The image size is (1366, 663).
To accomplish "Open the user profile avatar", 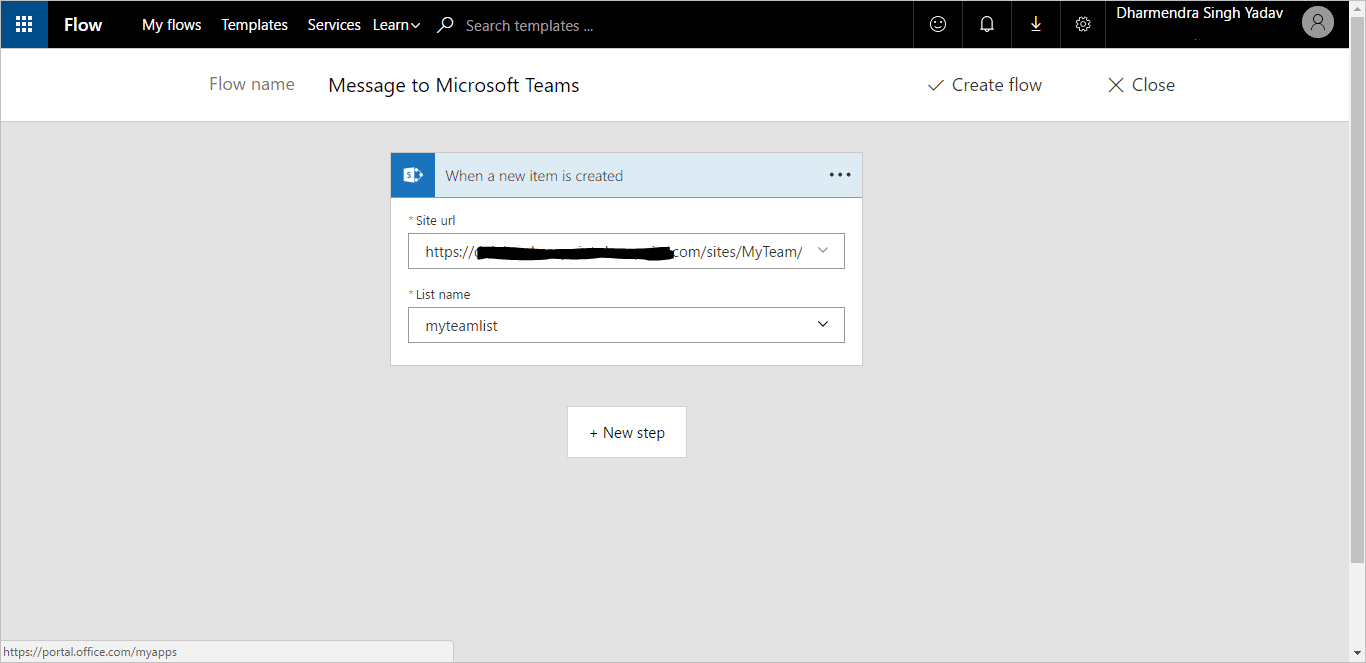I will [x=1318, y=23].
